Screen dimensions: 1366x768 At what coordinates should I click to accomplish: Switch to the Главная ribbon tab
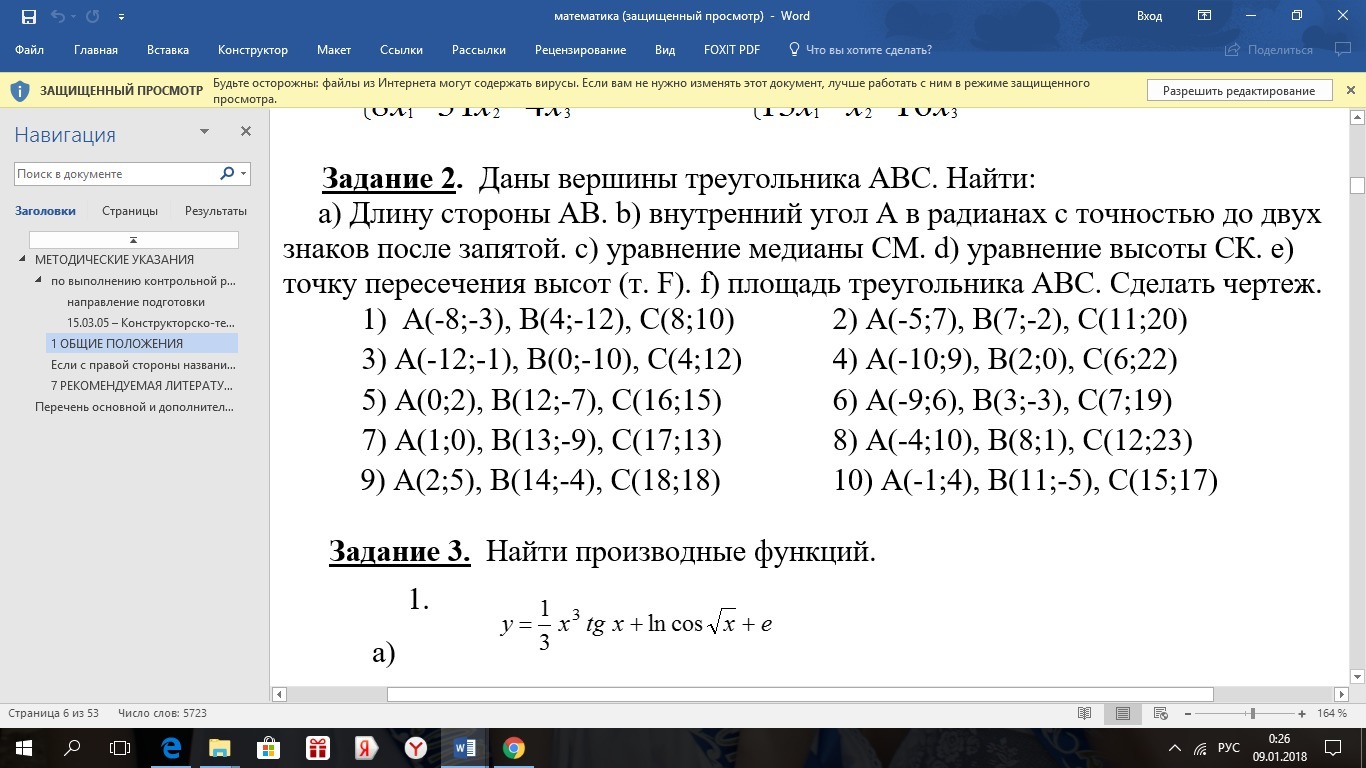point(96,50)
